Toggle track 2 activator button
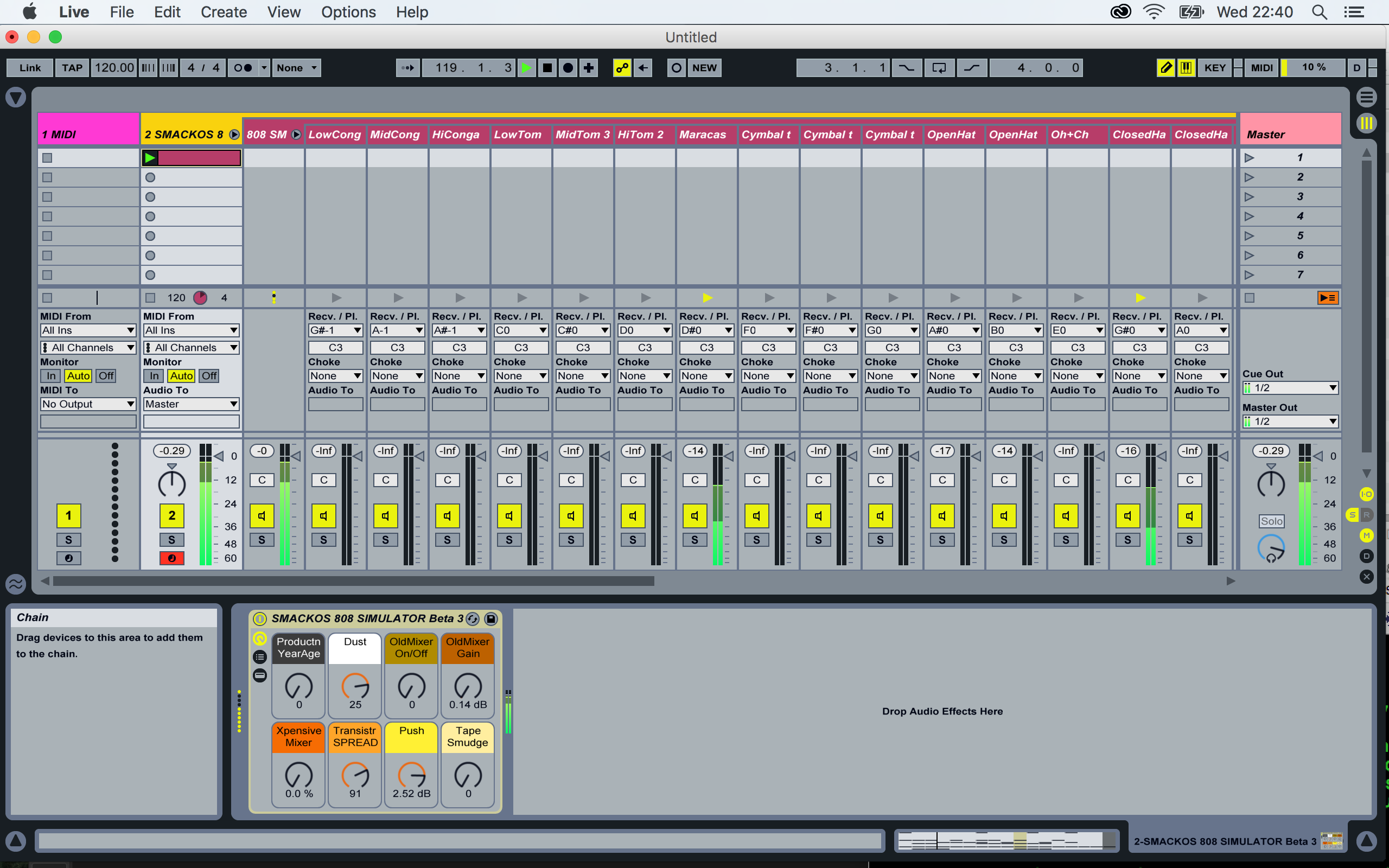The image size is (1389, 868). (171, 515)
